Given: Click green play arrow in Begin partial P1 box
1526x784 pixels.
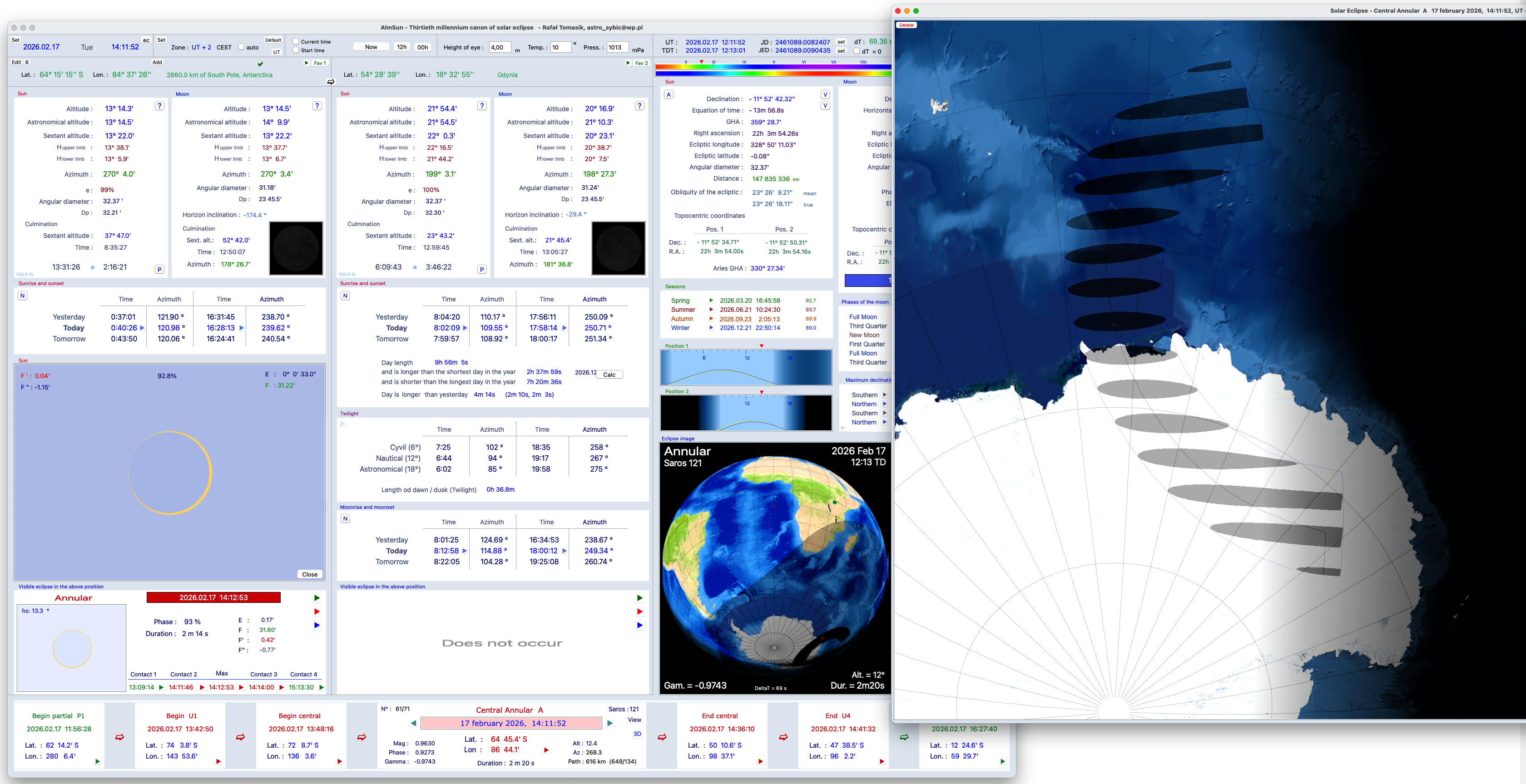Looking at the screenshot, I should tap(98, 761).
